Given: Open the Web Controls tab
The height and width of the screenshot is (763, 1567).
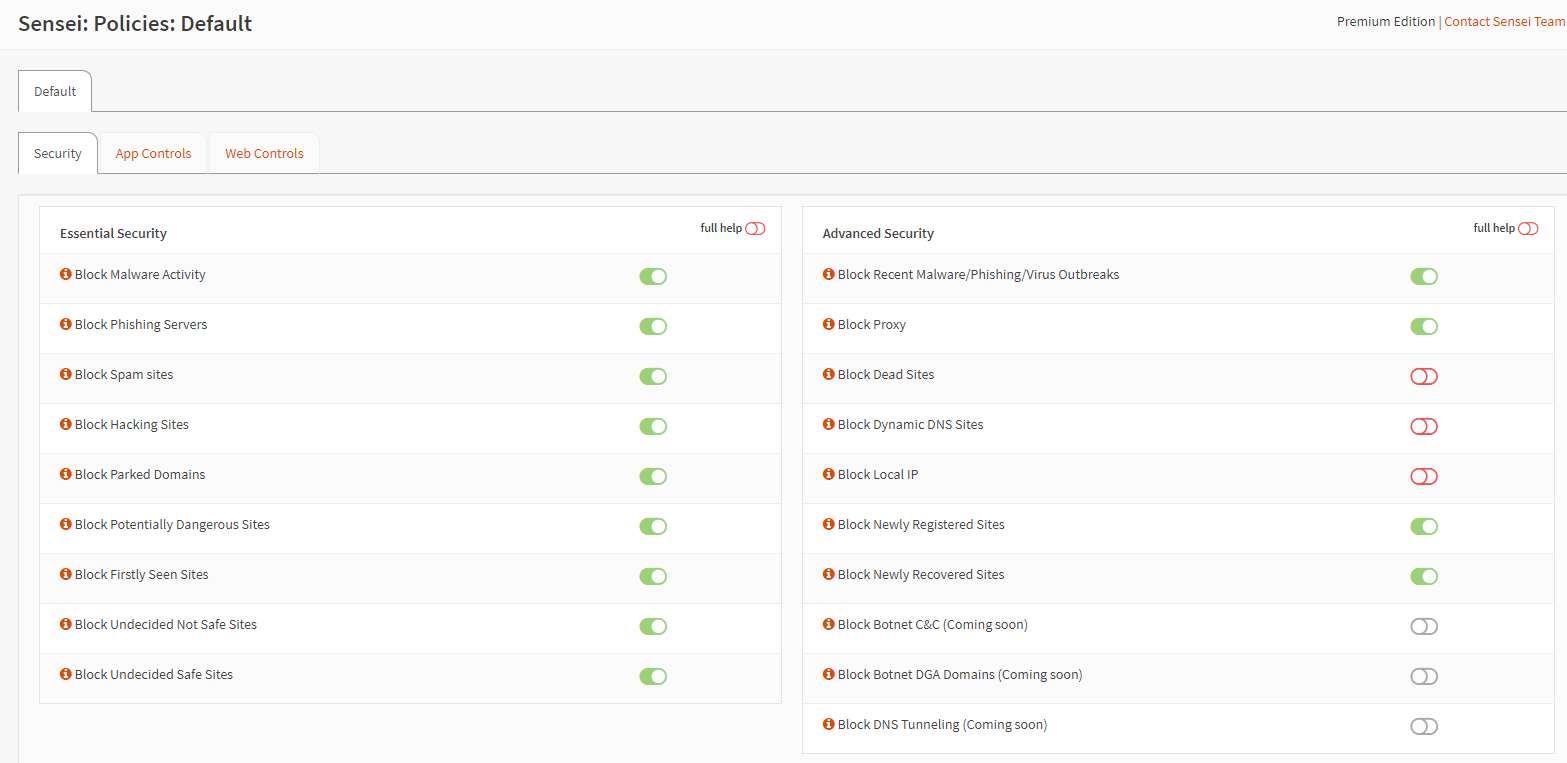Looking at the screenshot, I should pyautogui.click(x=263, y=153).
